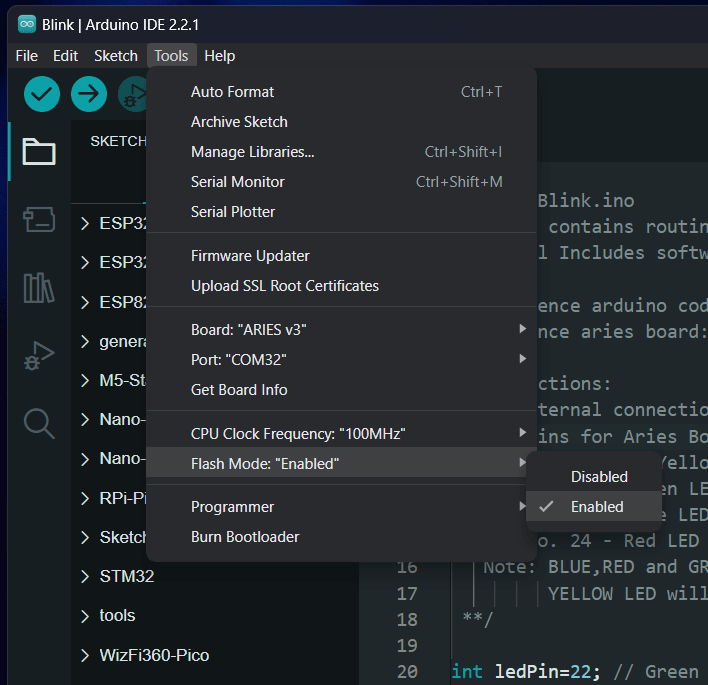The height and width of the screenshot is (685, 708).
Task: Open the Search magnifier sidebar icon
Action: click(39, 424)
